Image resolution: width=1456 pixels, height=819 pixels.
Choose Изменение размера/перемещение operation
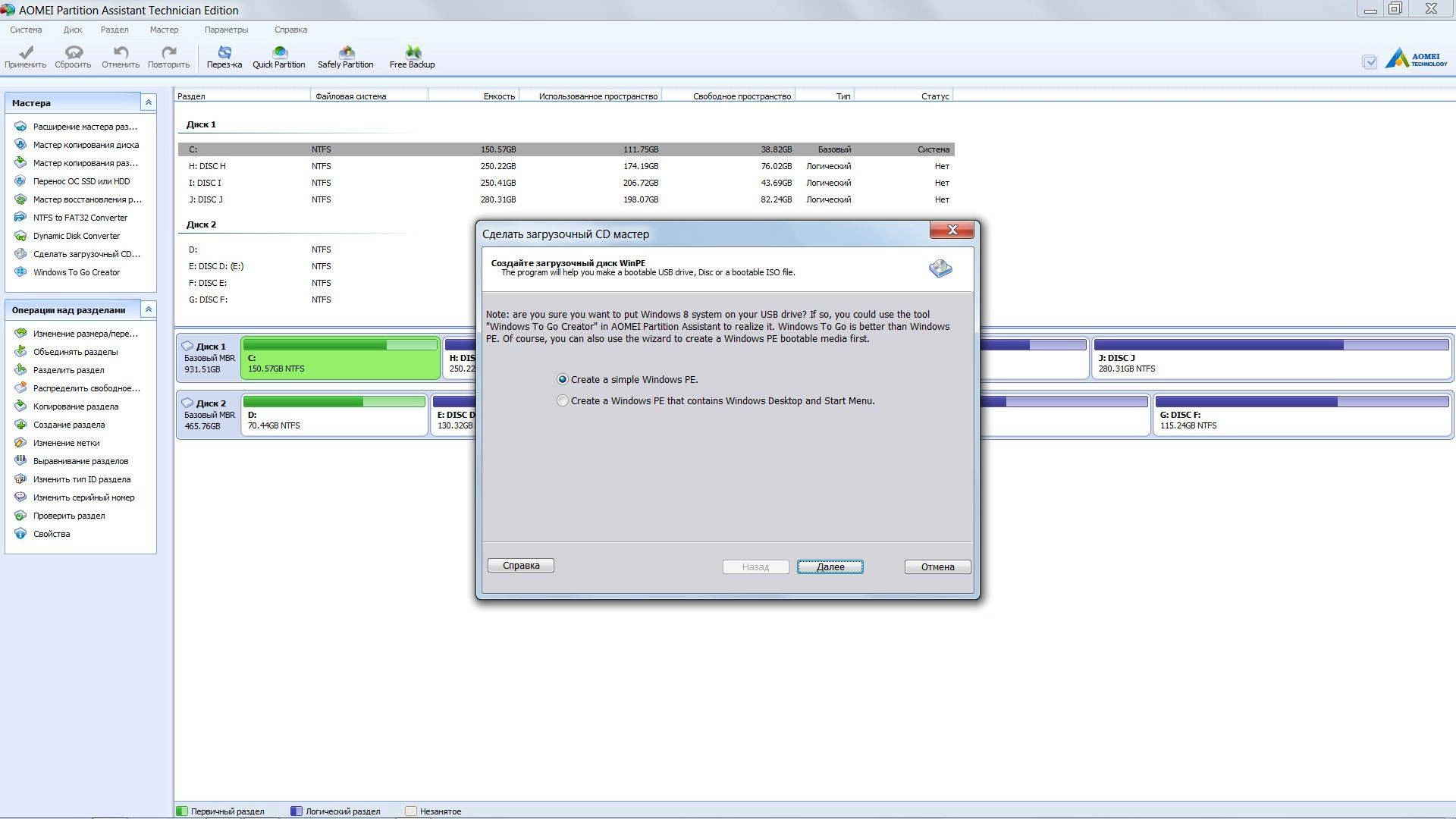tap(78, 334)
